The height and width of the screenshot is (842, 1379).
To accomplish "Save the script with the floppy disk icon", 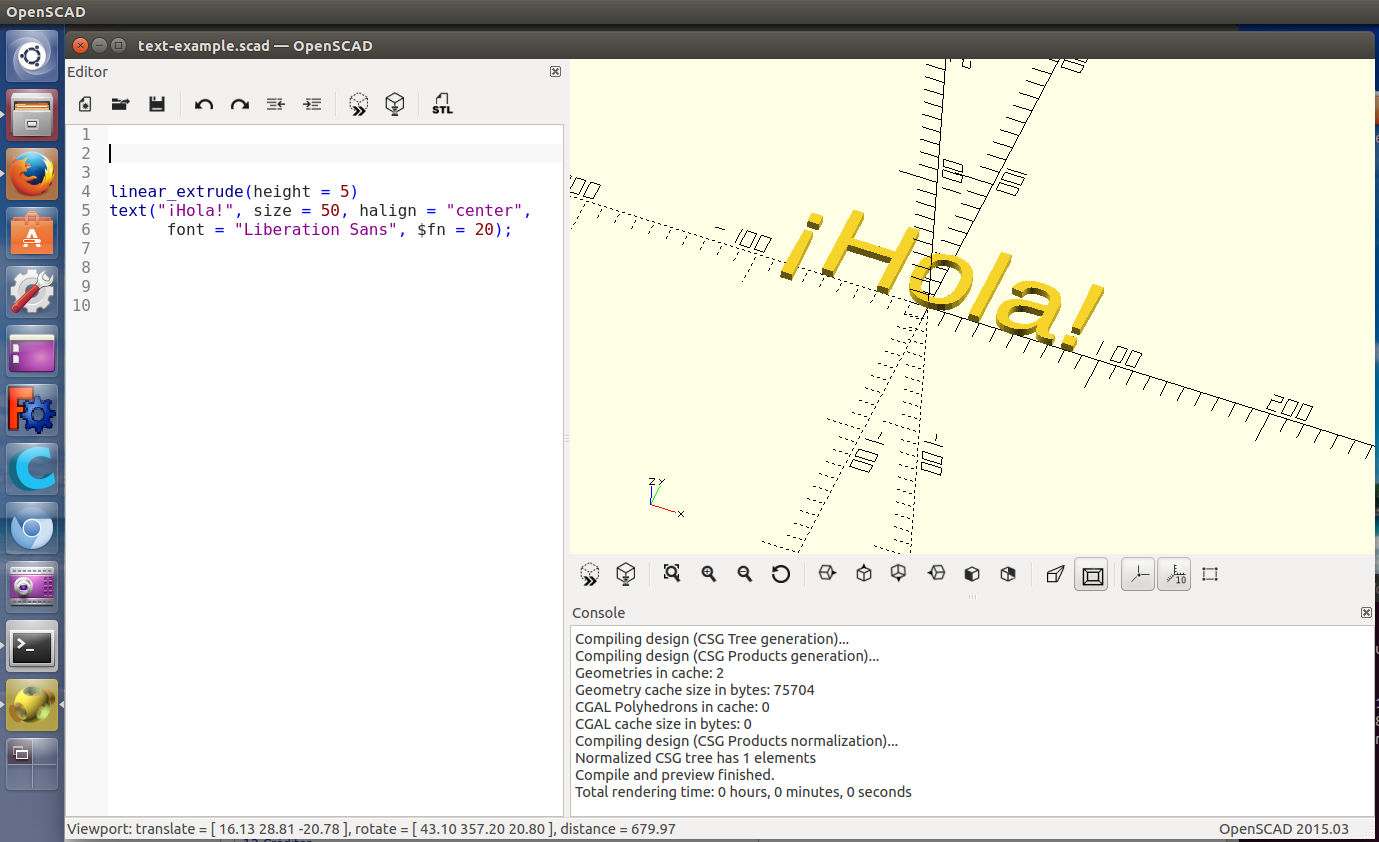I will pyautogui.click(x=156, y=104).
